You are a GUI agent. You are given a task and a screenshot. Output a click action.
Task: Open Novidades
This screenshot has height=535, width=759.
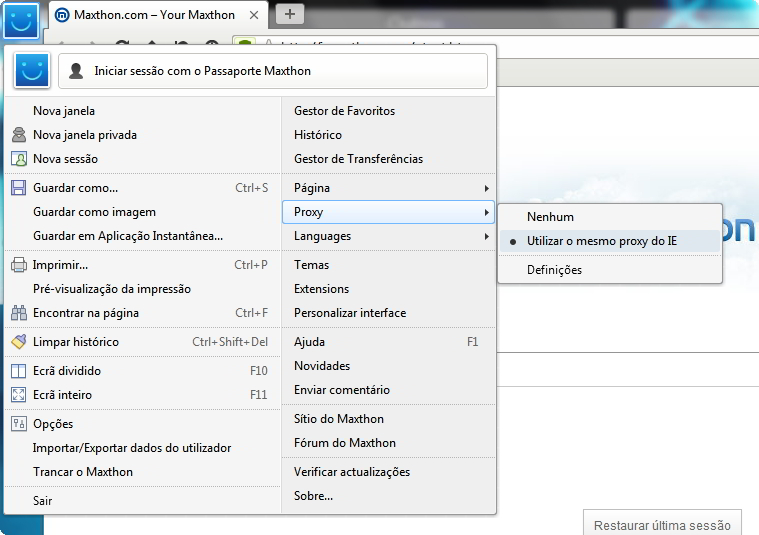(388, 366)
